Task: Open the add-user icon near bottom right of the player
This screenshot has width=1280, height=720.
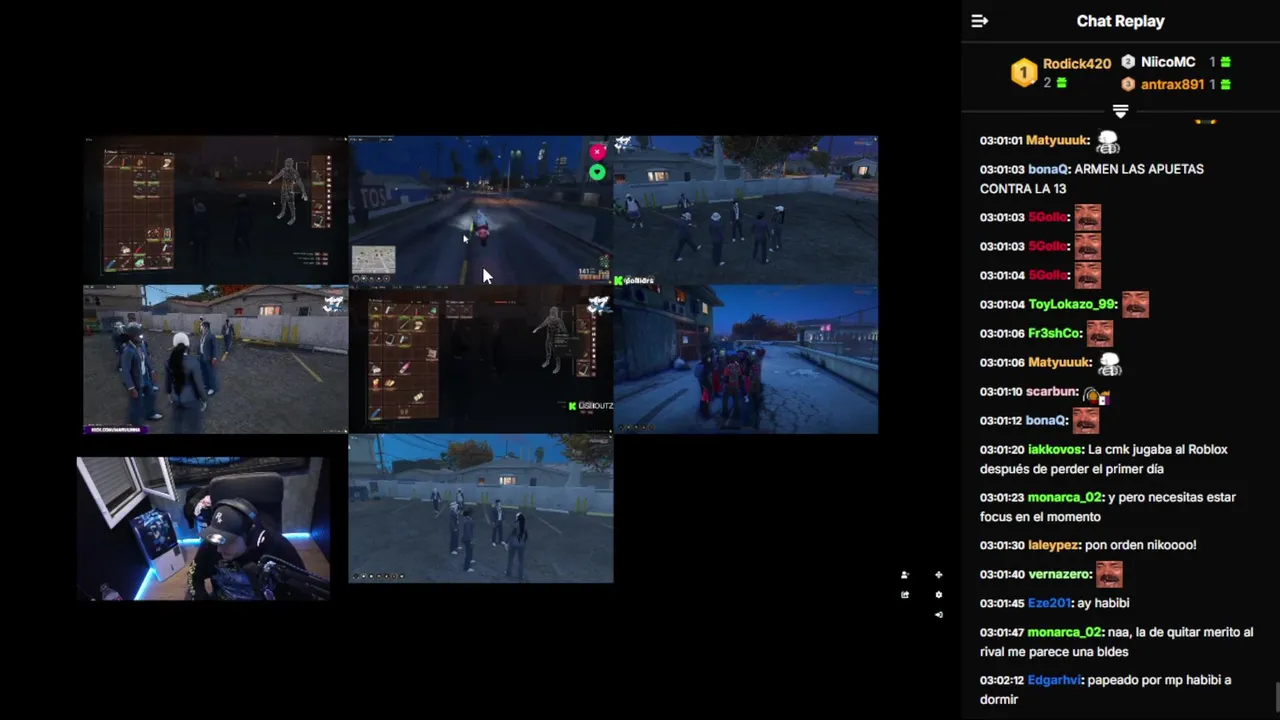Action: (905, 575)
